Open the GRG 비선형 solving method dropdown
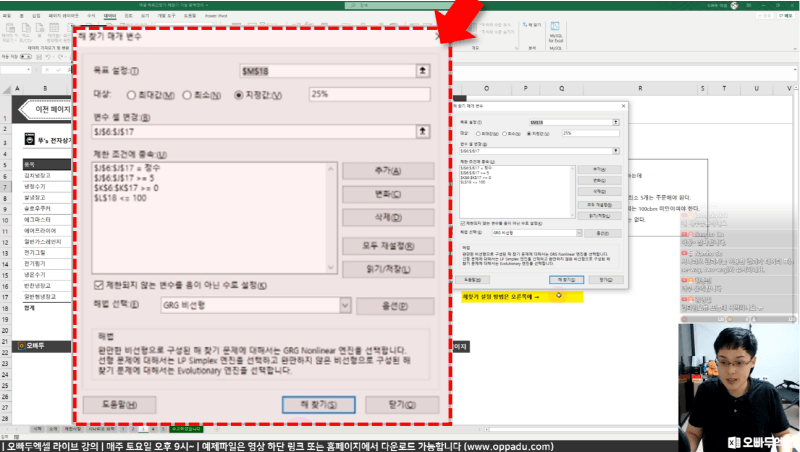 [x=345, y=305]
